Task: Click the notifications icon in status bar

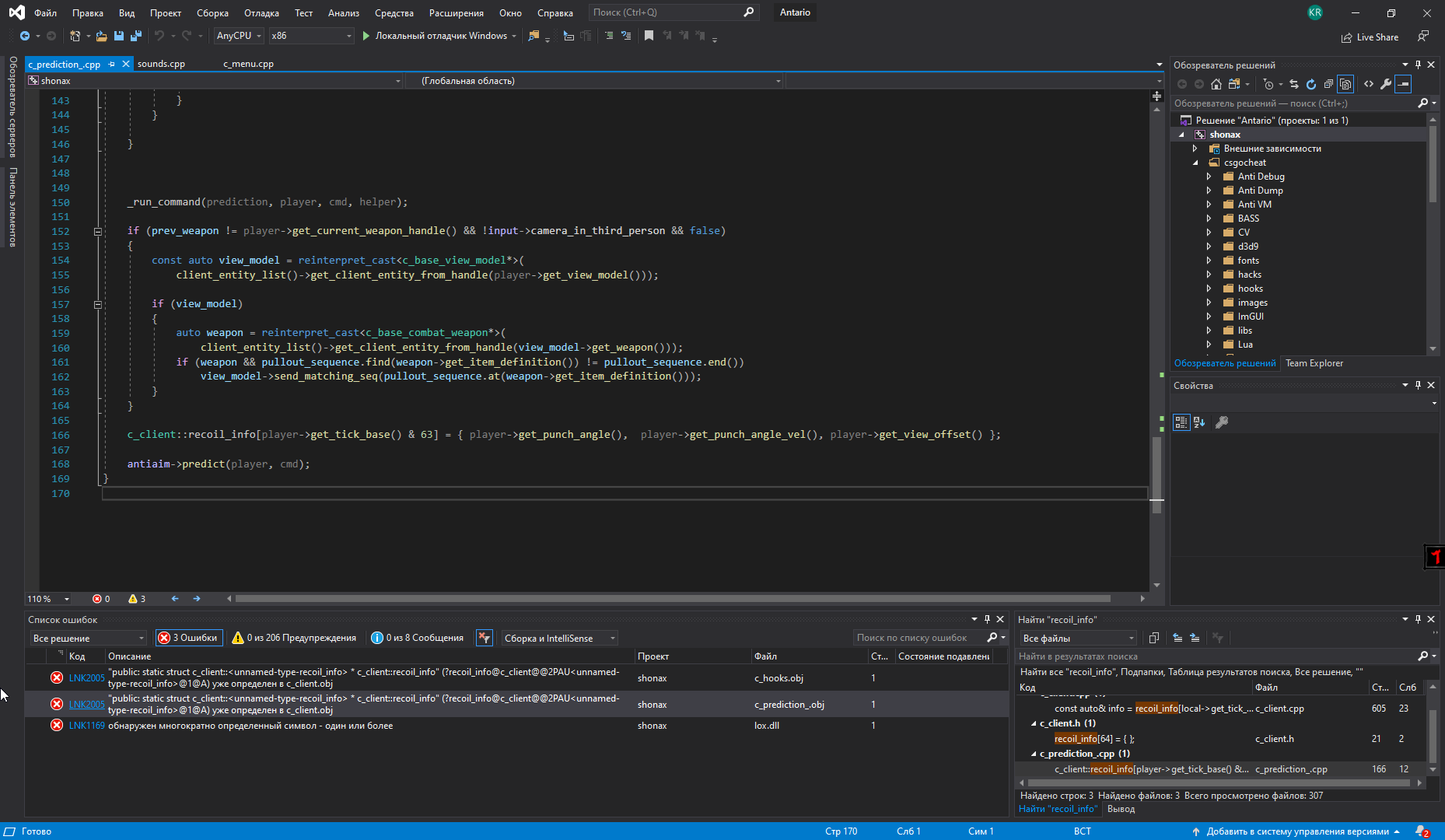Action: click(1422, 831)
